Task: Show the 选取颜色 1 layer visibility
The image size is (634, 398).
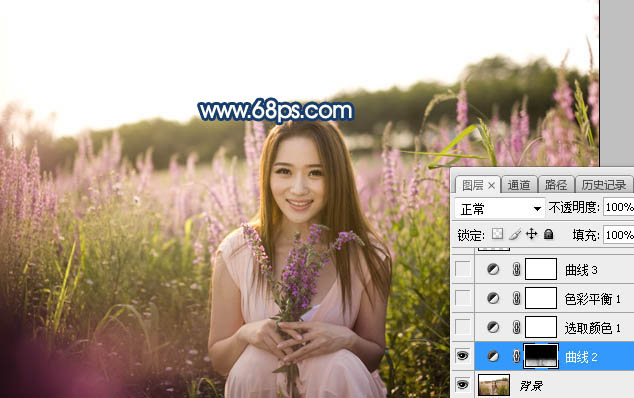Action: (x=463, y=327)
